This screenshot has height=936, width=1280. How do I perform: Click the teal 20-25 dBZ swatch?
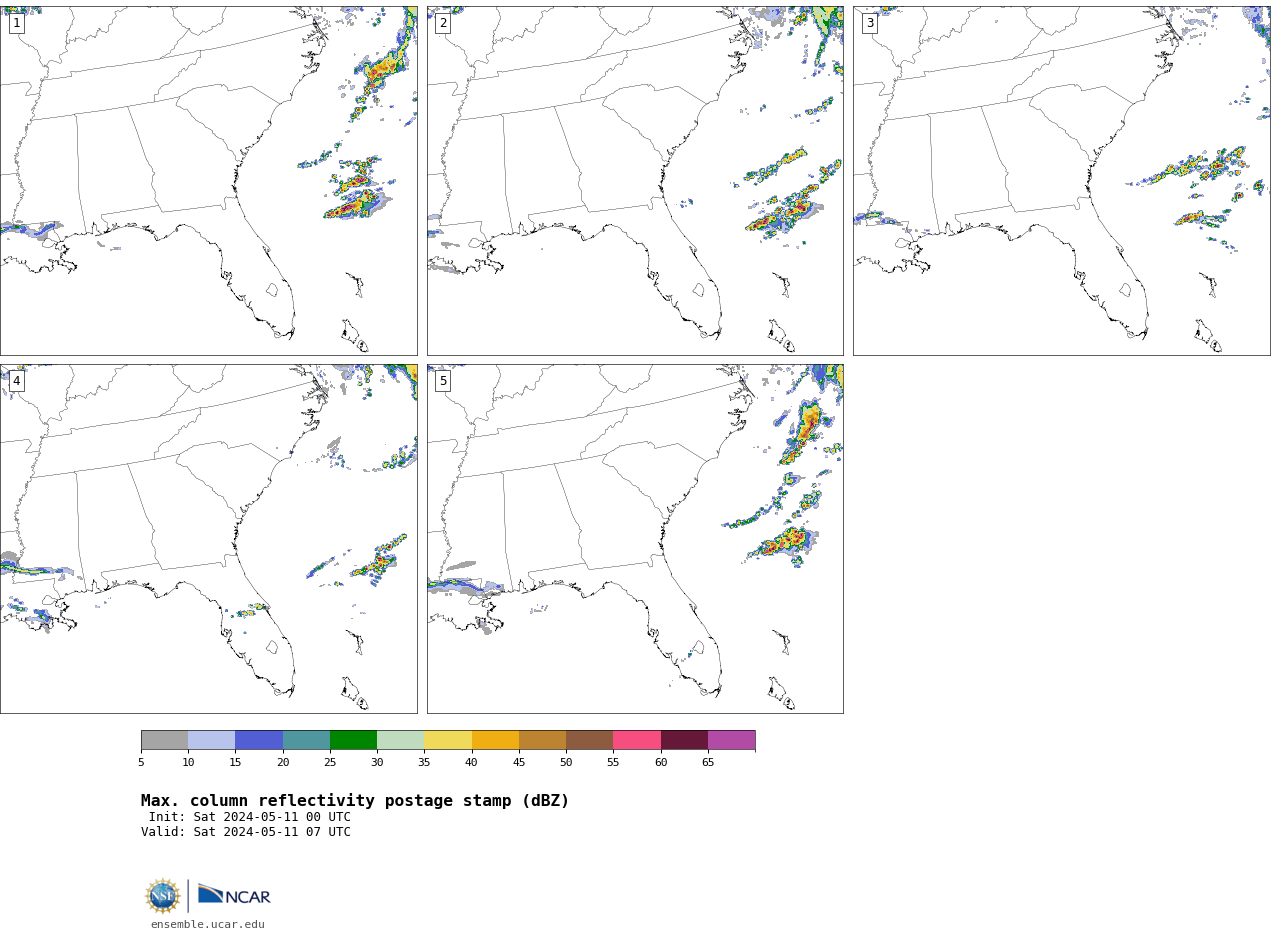pyautogui.click(x=306, y=740)
